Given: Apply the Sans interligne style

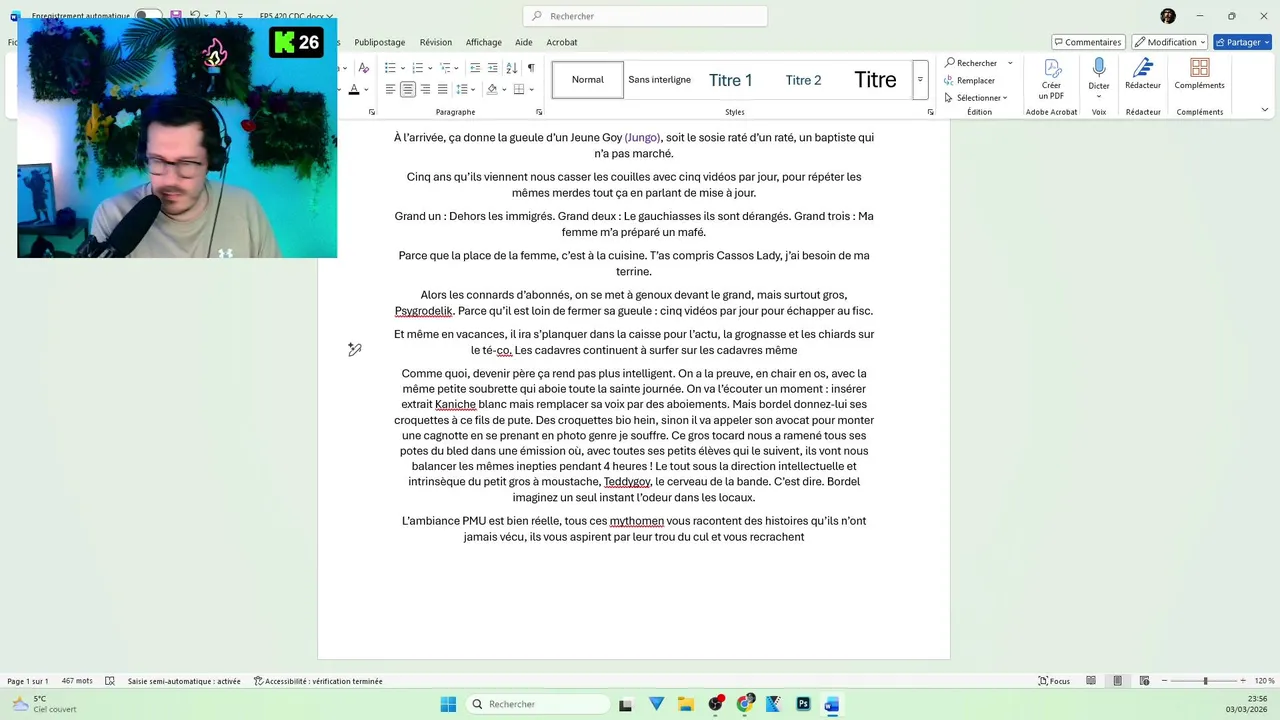Looking at the screenshot, I should click(659, 80).
